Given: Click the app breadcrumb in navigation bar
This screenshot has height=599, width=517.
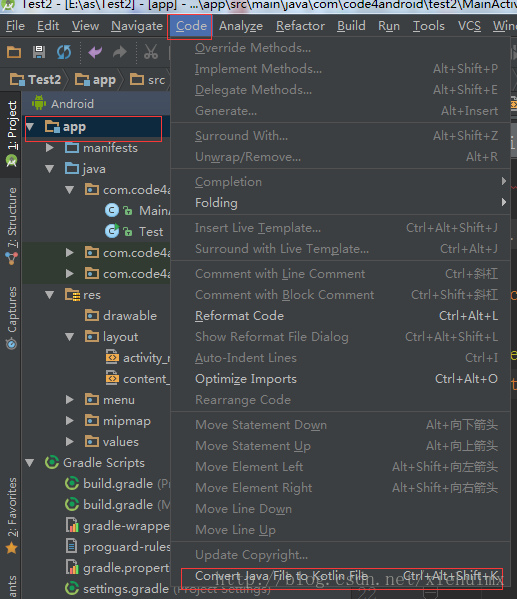Looking at the screenshot, I should [96, 80].
